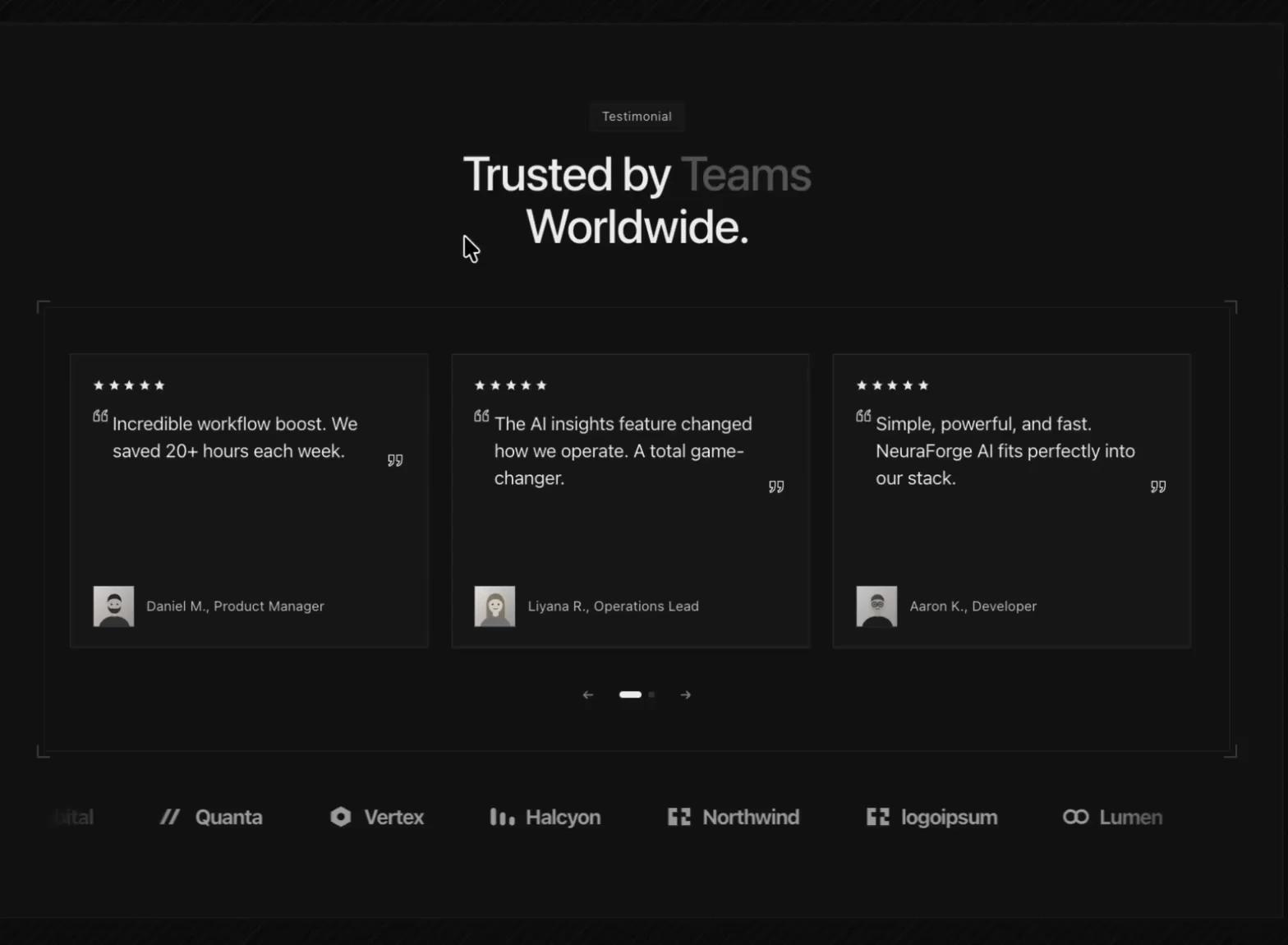Screen dimensions: 1288x945
Task: Click the logoipsum square logo icon
Action: [877, 817]
